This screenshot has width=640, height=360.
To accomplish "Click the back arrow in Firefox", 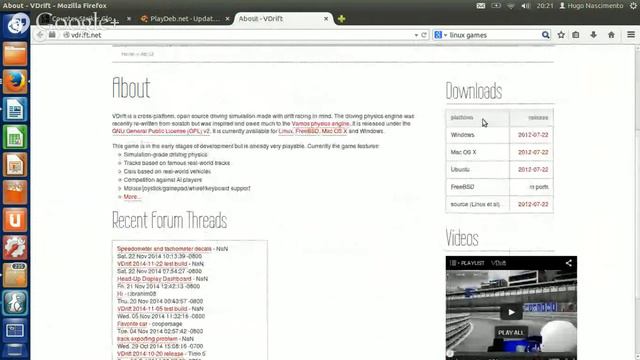I will tap(40, 35).
